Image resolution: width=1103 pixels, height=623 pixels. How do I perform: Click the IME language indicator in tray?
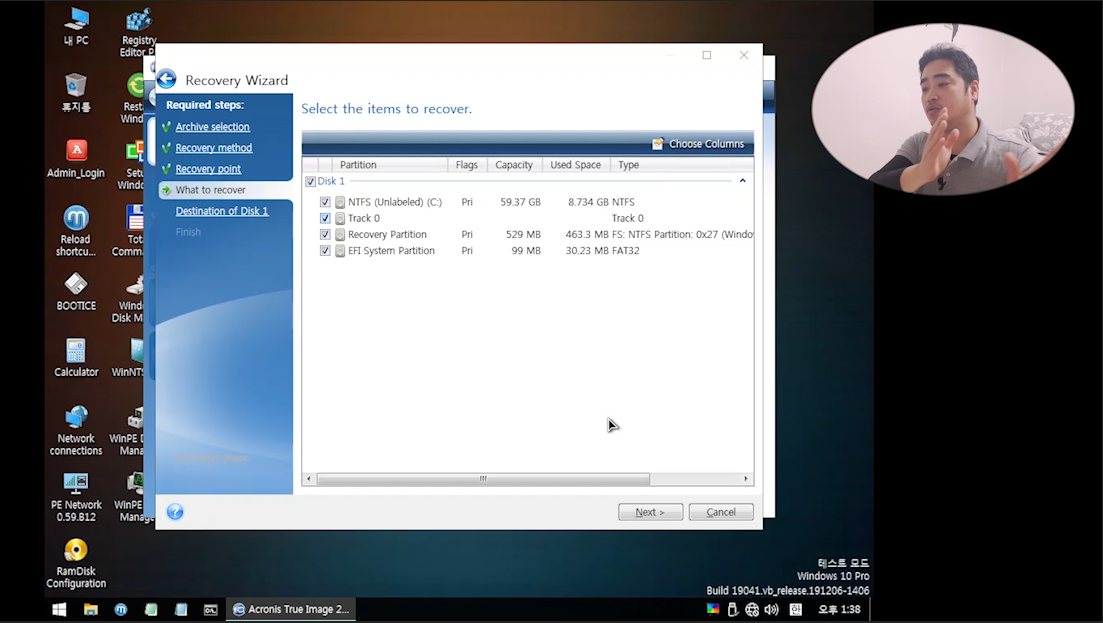796,610
